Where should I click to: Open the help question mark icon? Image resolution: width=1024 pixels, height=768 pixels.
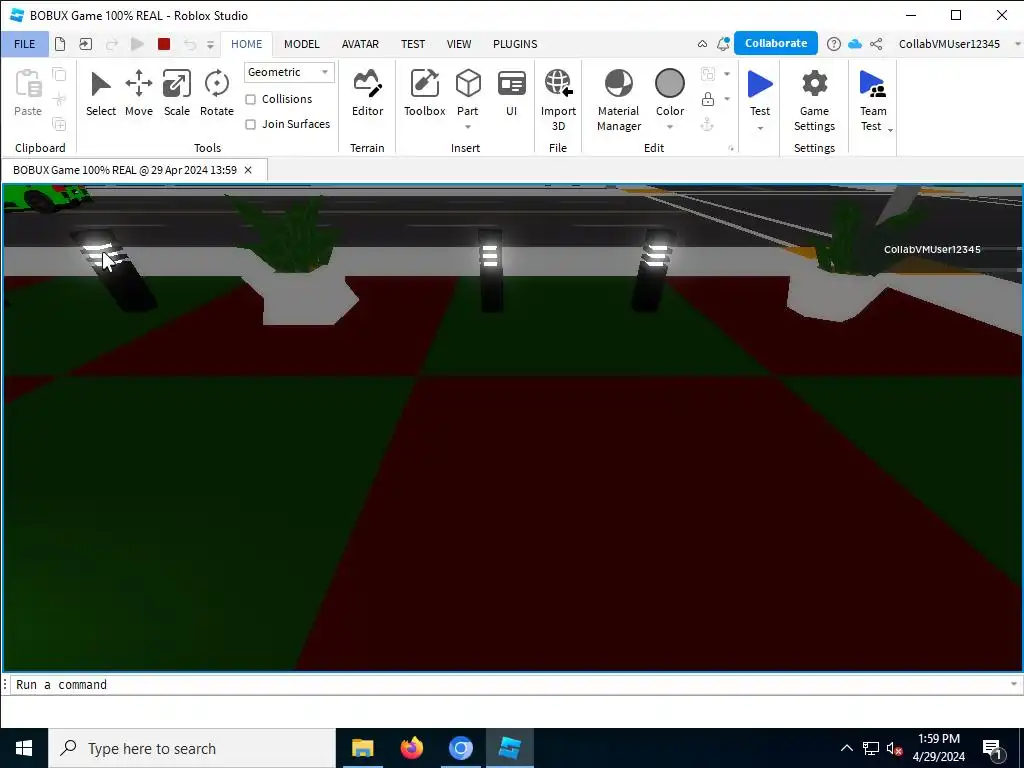833,44
